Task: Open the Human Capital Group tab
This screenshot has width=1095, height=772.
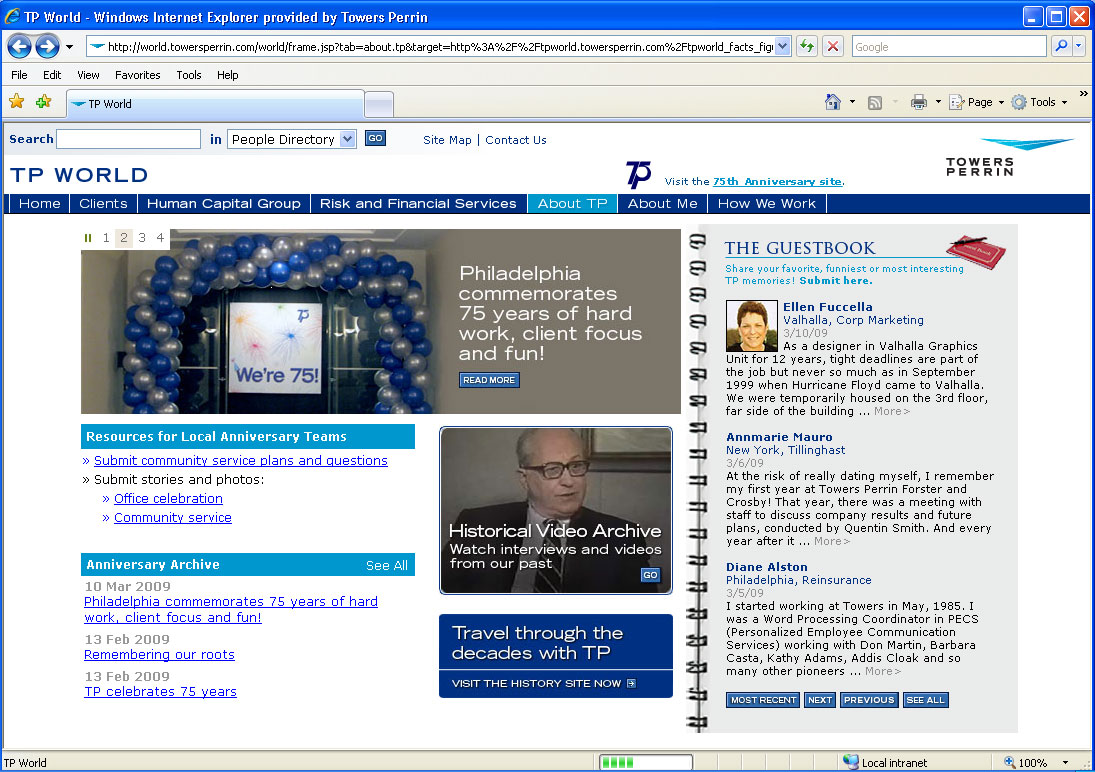Action: point(223,203)
